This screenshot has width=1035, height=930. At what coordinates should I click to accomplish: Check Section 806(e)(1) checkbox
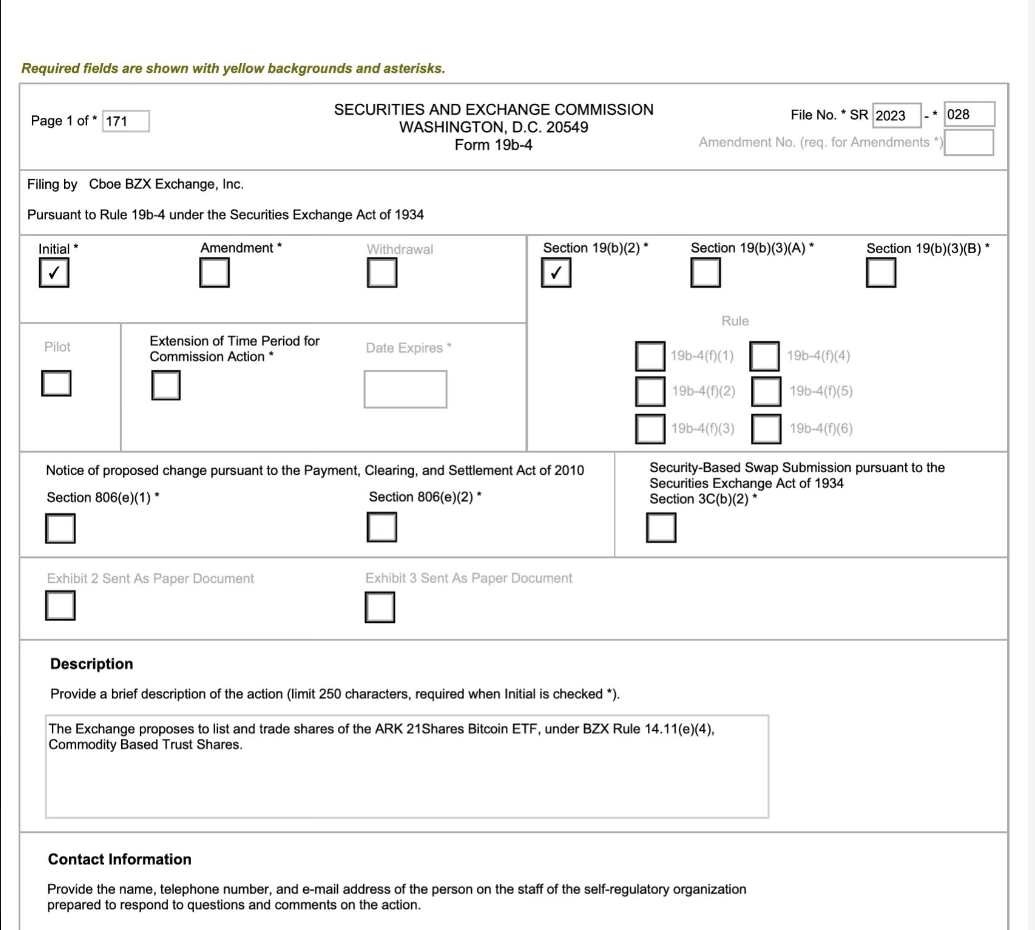[60, 529]
